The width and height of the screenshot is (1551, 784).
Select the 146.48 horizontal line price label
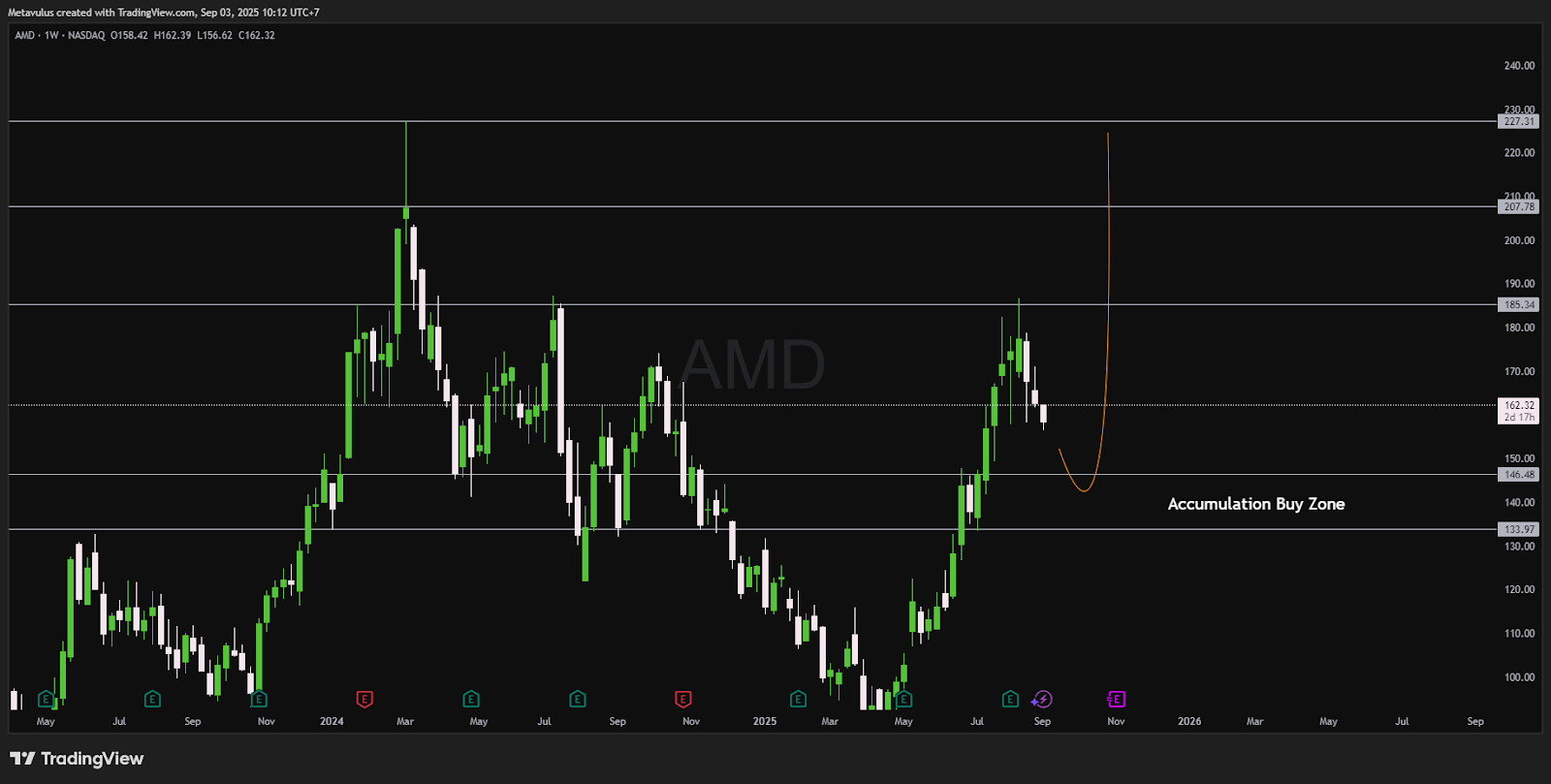tap(1519, 475)
